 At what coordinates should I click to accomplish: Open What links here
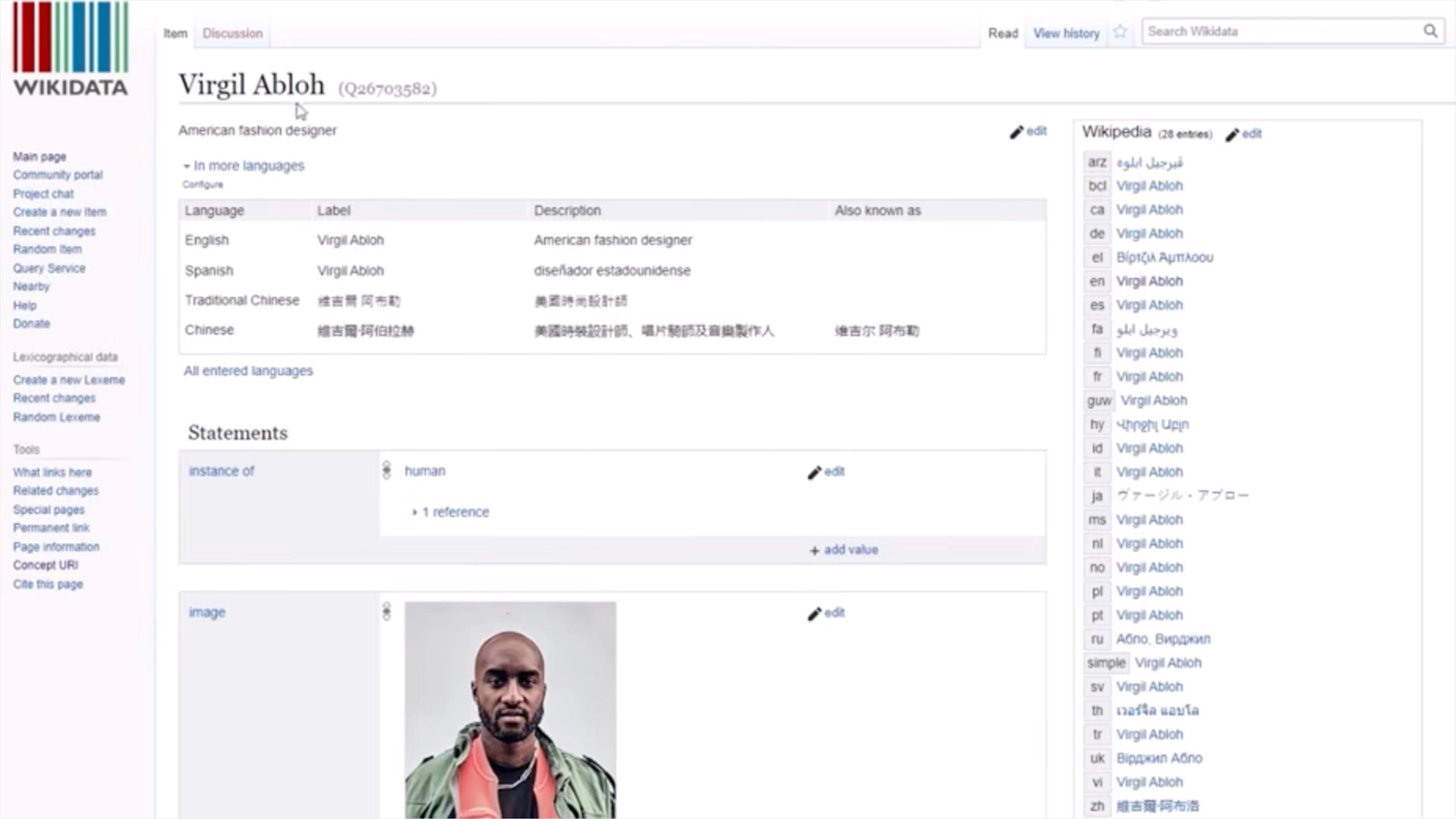tap(52, 472)
